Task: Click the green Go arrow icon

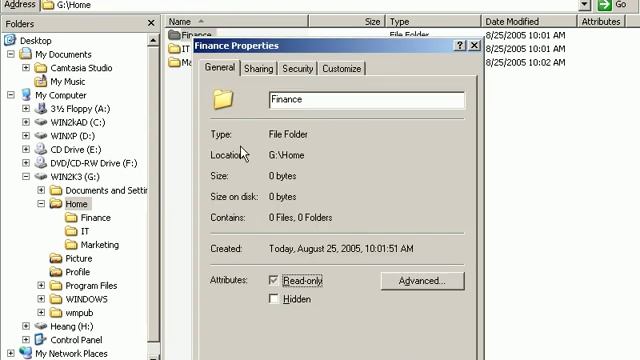Action: click(604, 5)
